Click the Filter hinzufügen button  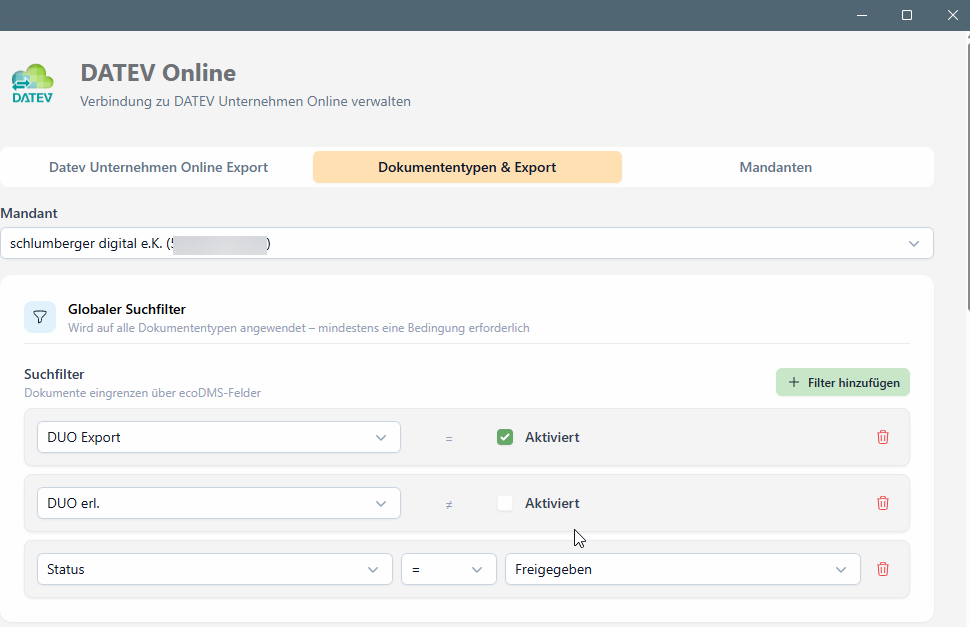843,383
